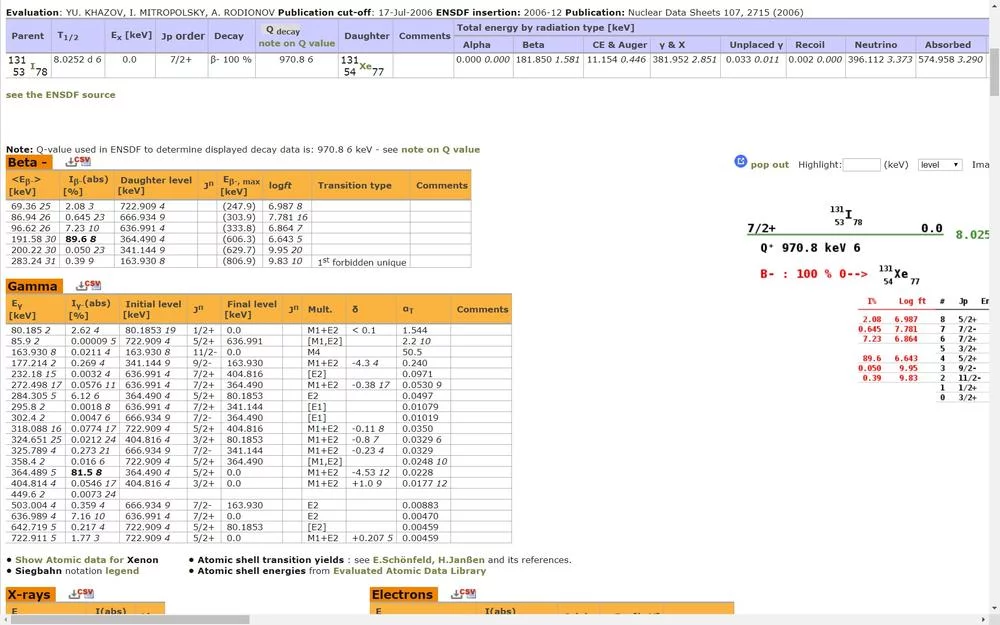Click the gamma intensity '0.0073 24'

pos(94,494)
